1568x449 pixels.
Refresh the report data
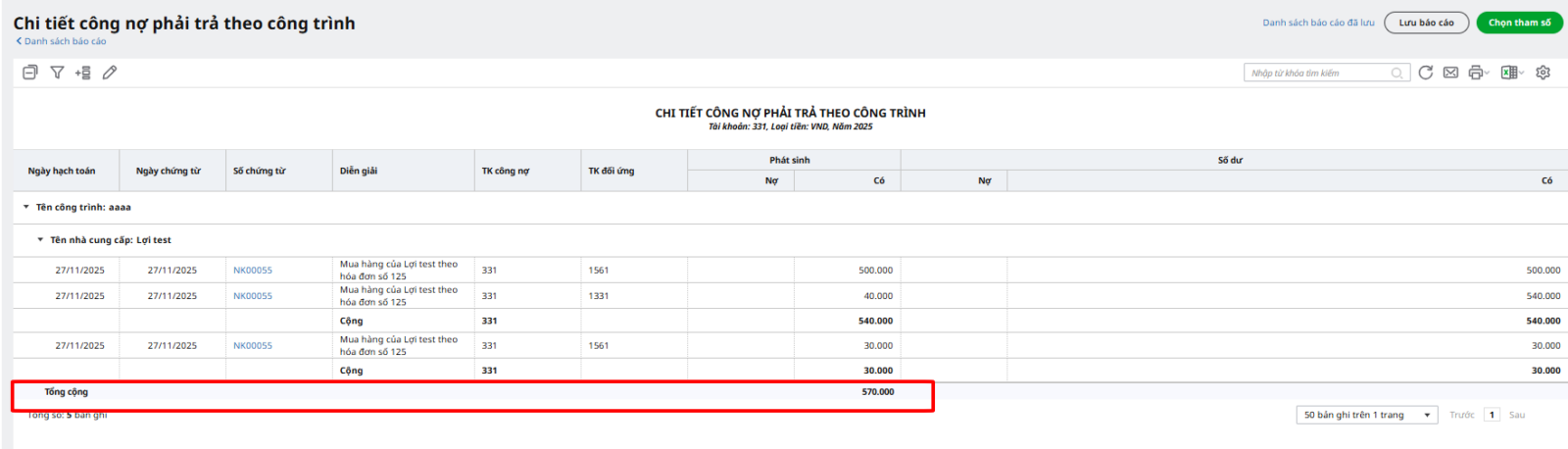click(1426, 73)
